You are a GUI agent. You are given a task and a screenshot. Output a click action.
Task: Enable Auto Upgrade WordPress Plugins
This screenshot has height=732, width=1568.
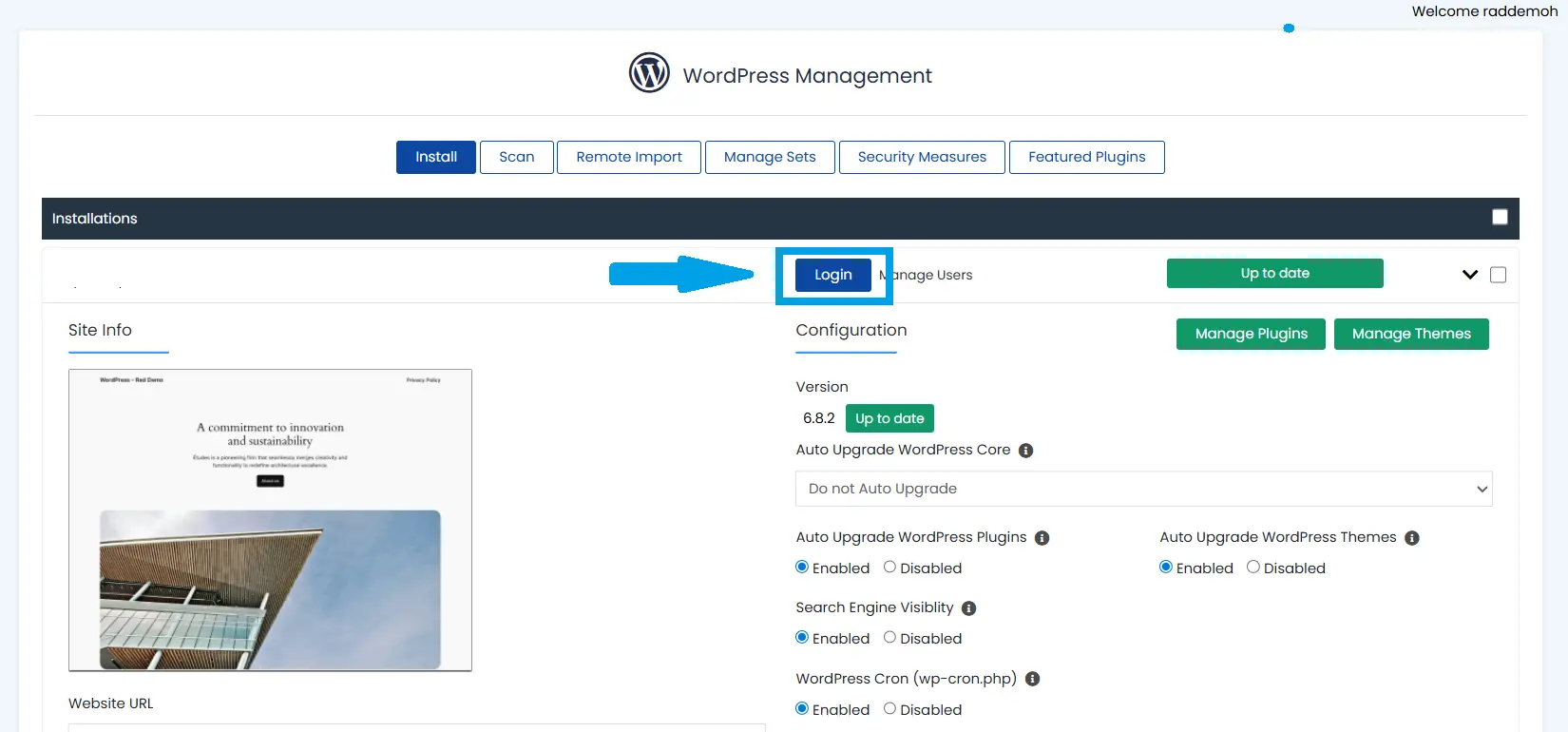click(x=802, y=568)
